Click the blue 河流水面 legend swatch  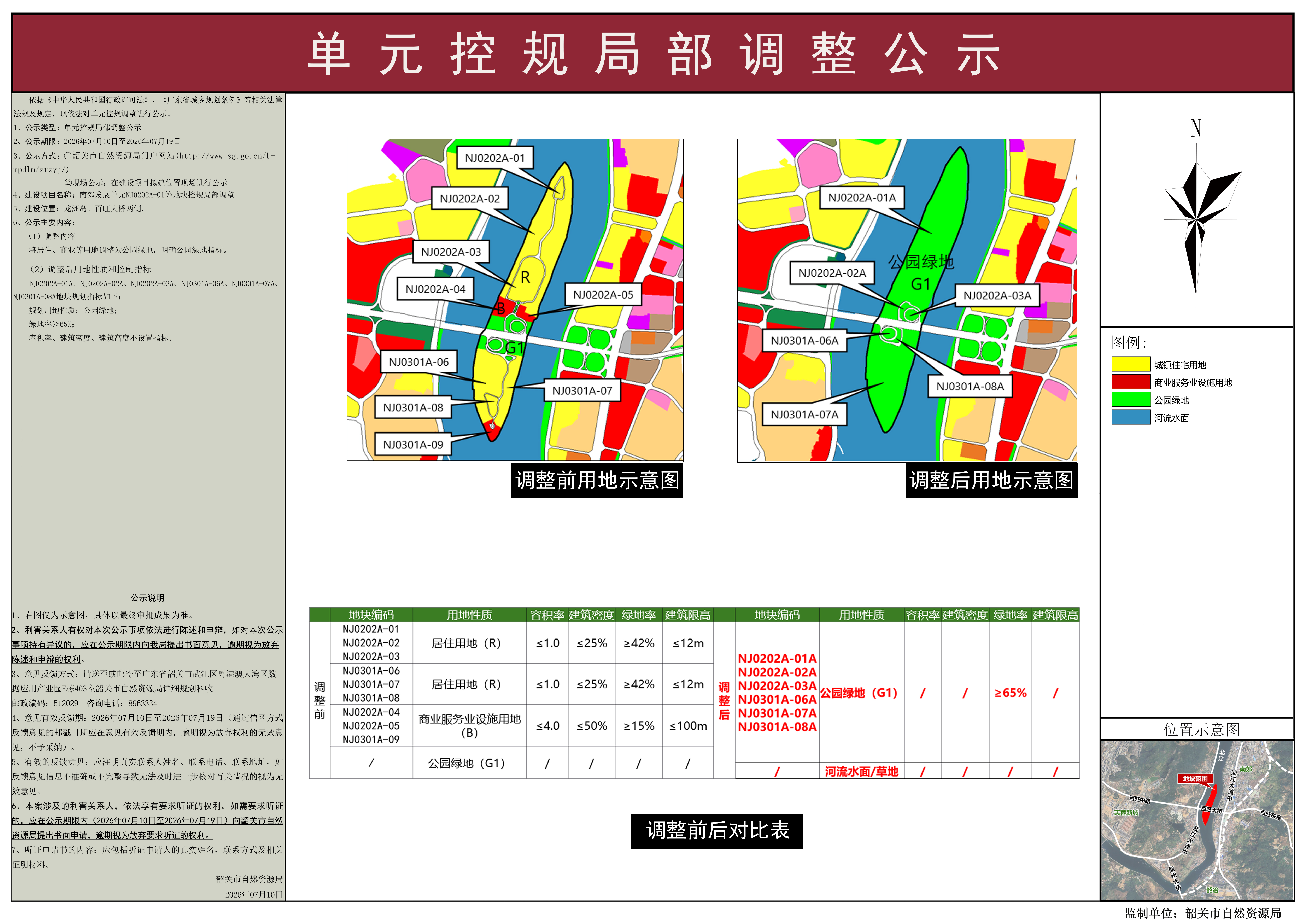(x=1131, y=417)
